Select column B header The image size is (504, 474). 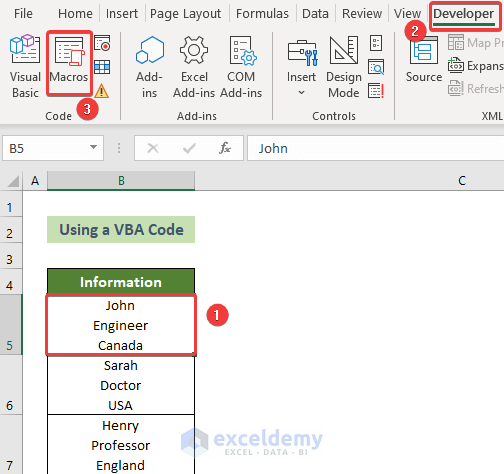(x=121, y=181)
